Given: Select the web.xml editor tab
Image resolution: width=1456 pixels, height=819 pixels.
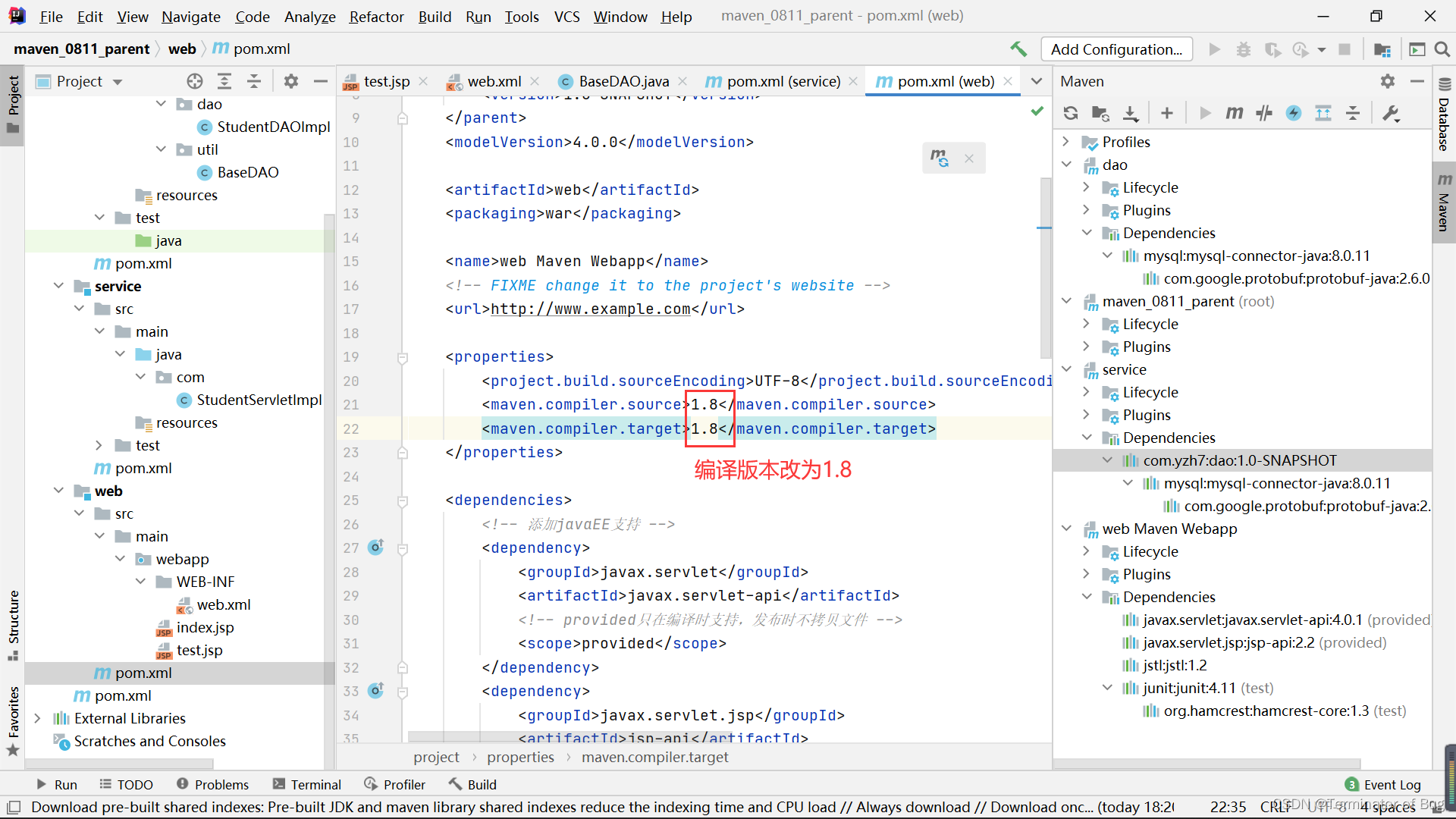Looking at the screenshot, I should click(x=490, y=80).
